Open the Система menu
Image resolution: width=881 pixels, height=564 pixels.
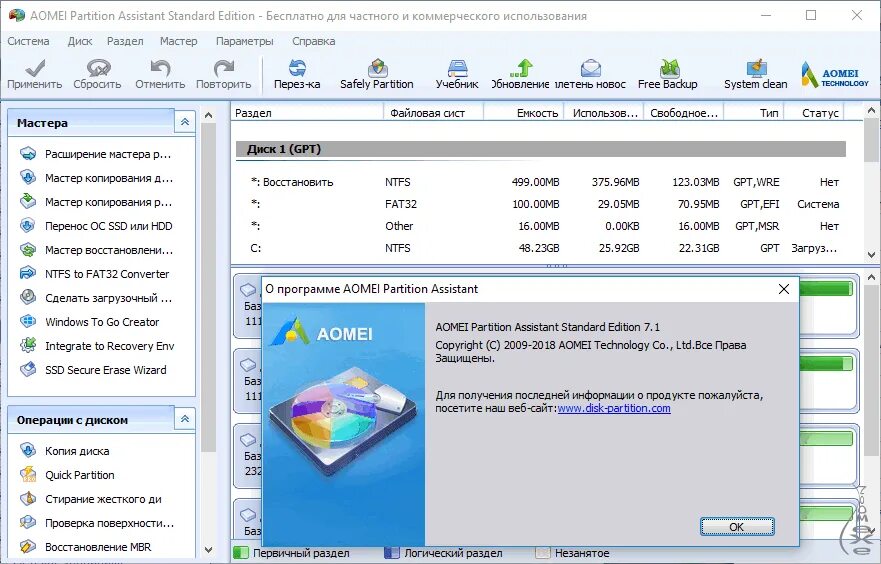click(x=28, y=41)
